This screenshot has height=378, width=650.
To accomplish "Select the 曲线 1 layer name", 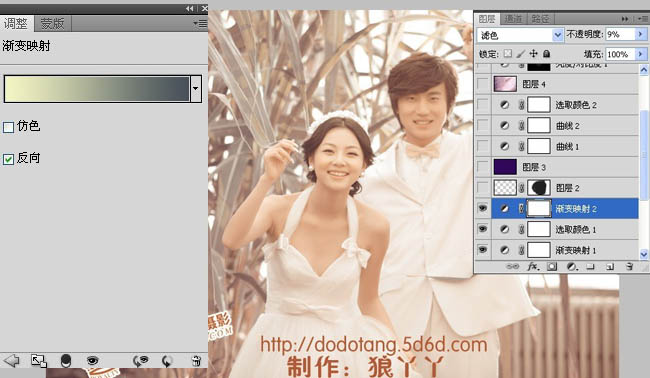I will click(568, 147).
